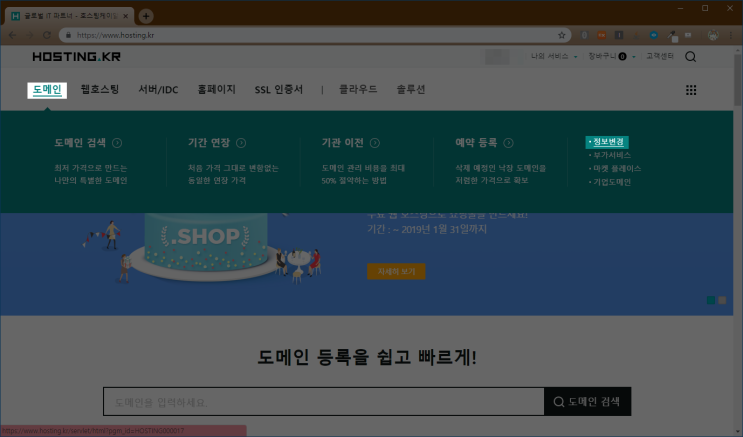
Task: Click arrow icon beside 도메인 검색
Action: click(117, 143)
